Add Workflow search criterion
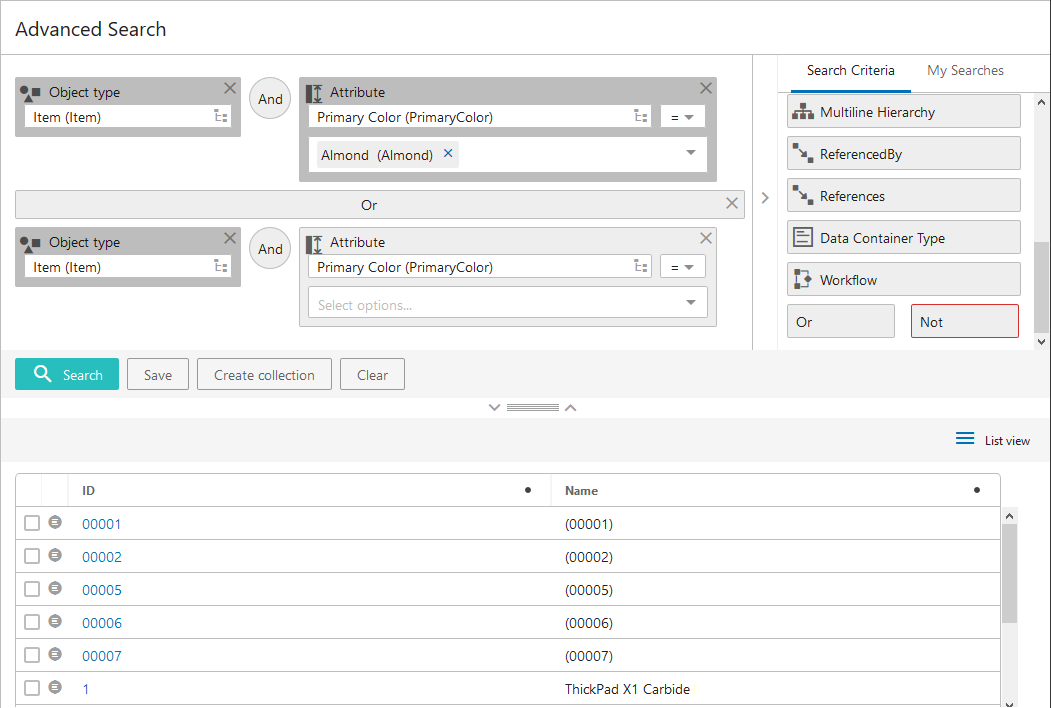This screenshot has height=708, width=1051. (x=903, y=280)
